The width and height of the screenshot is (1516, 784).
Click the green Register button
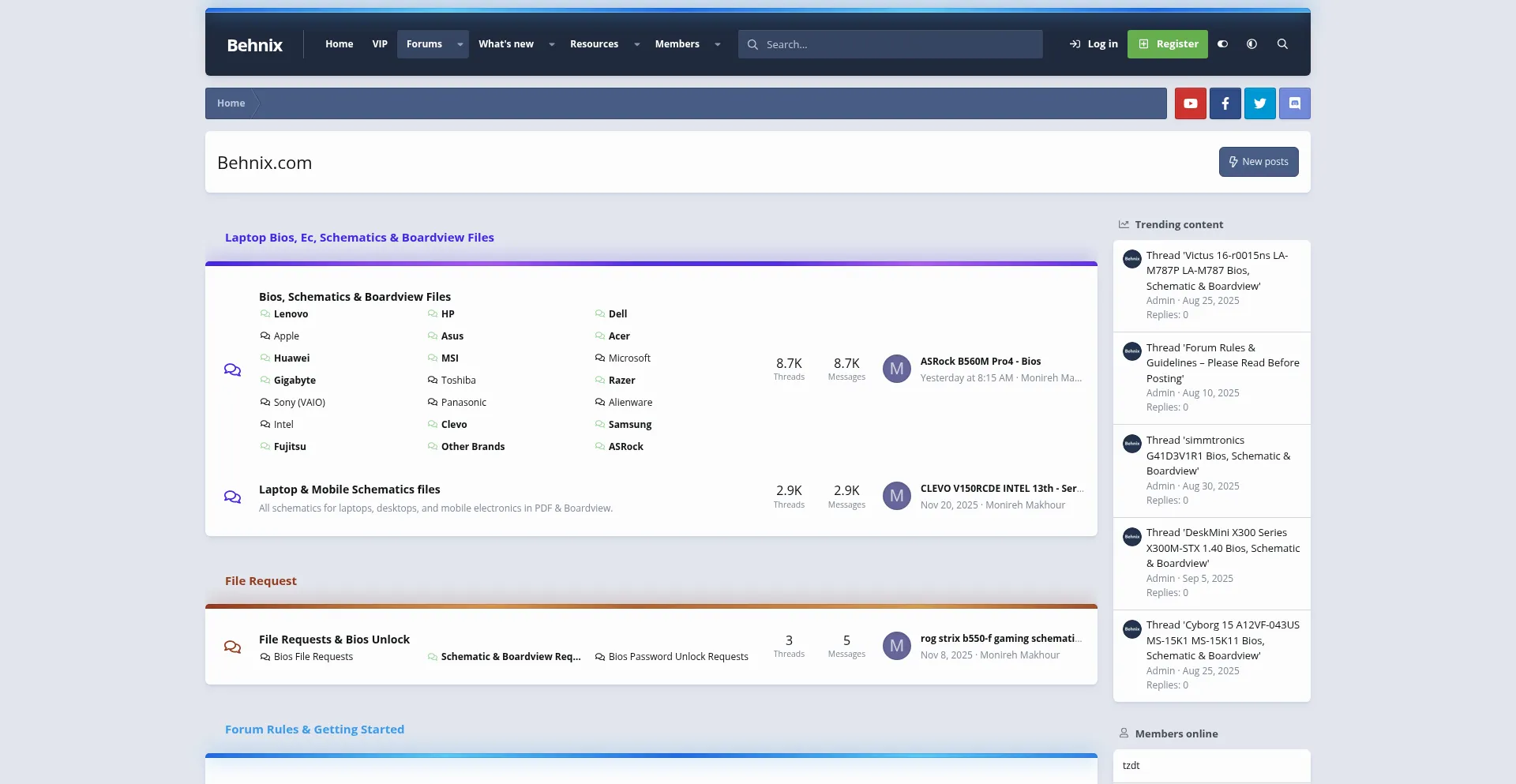[x=1167, y=44]
